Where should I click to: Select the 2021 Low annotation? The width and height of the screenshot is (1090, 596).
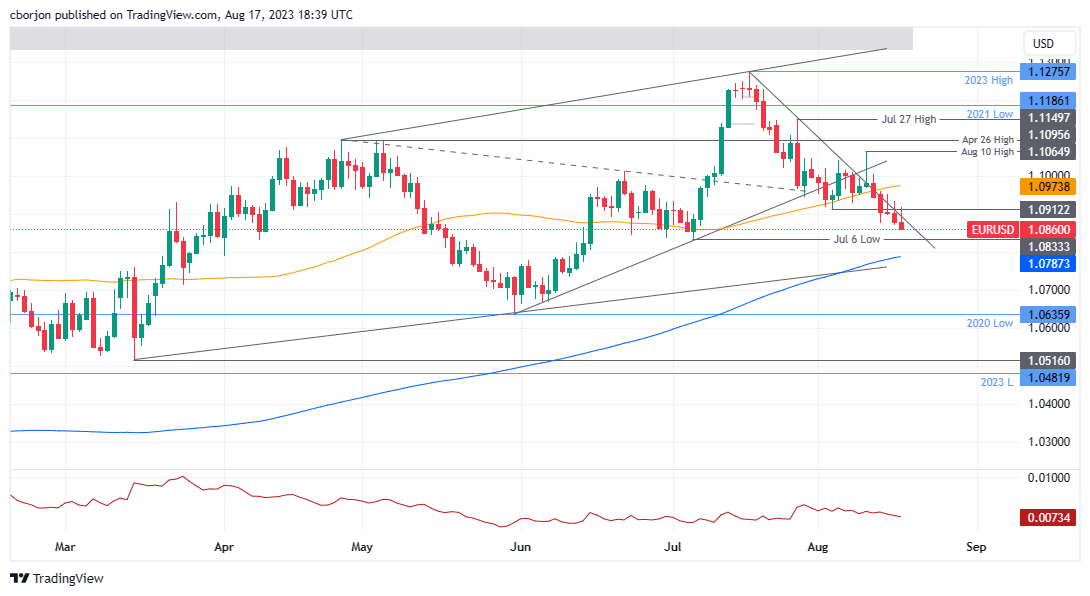tap(992, 114)
